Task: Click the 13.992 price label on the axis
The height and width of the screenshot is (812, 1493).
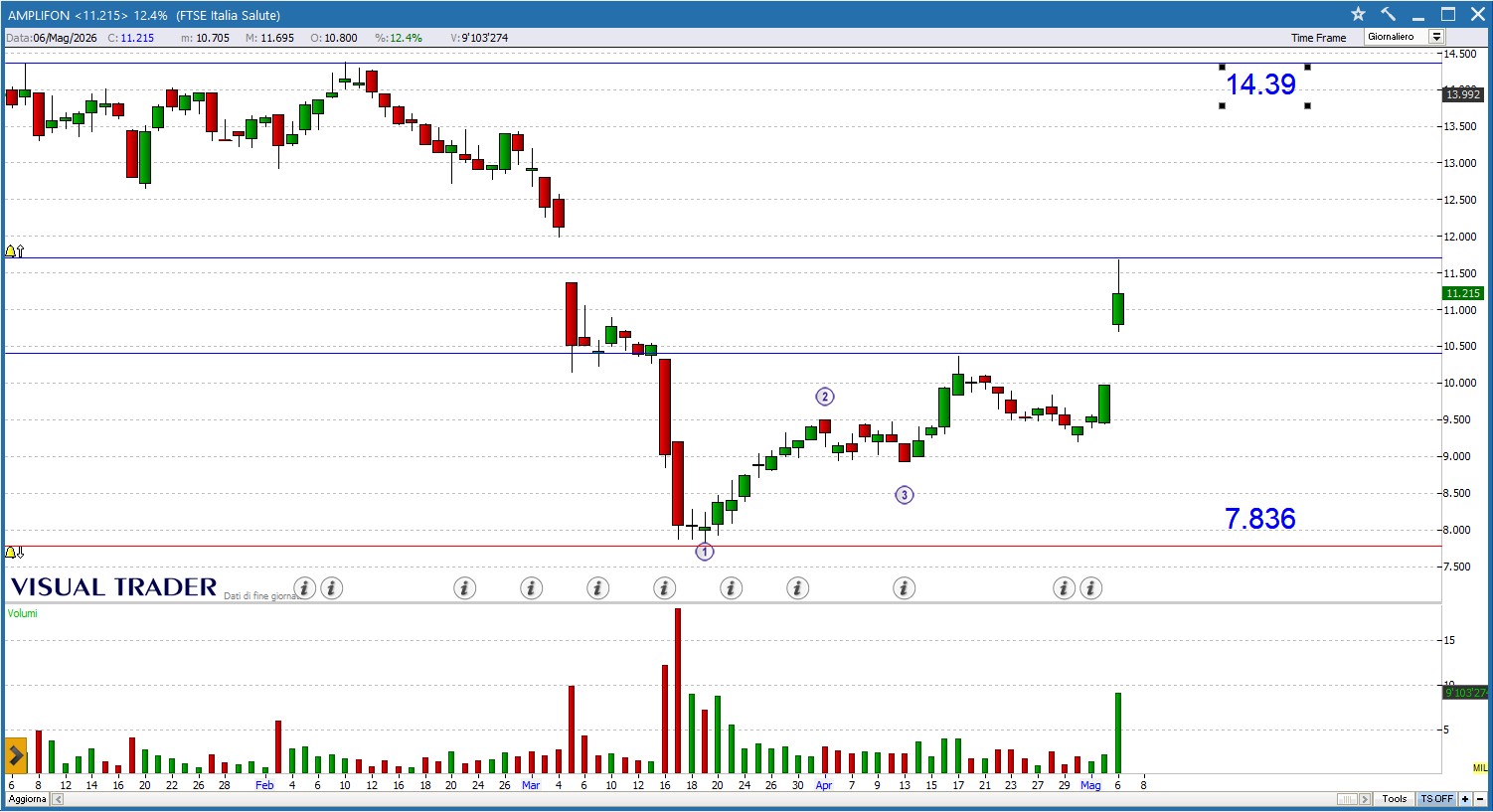Action: click(1462, 94)
